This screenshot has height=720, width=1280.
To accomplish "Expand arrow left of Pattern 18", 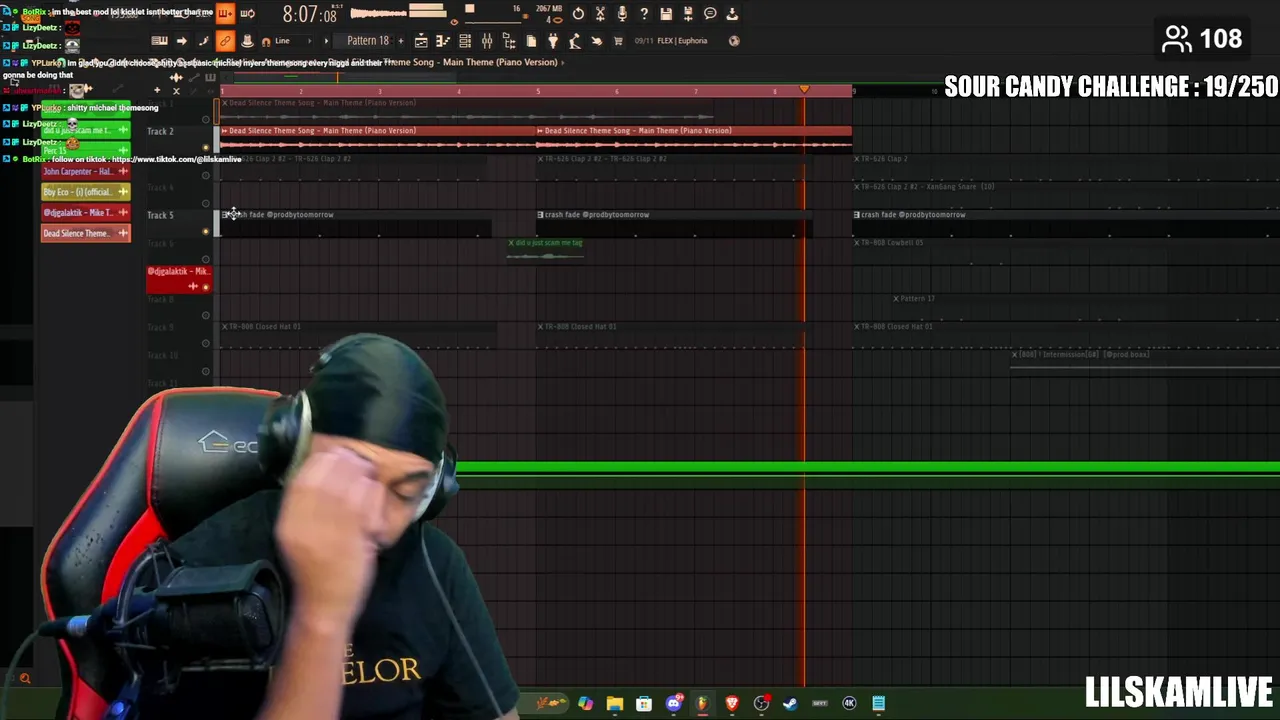I will [325, 41].
